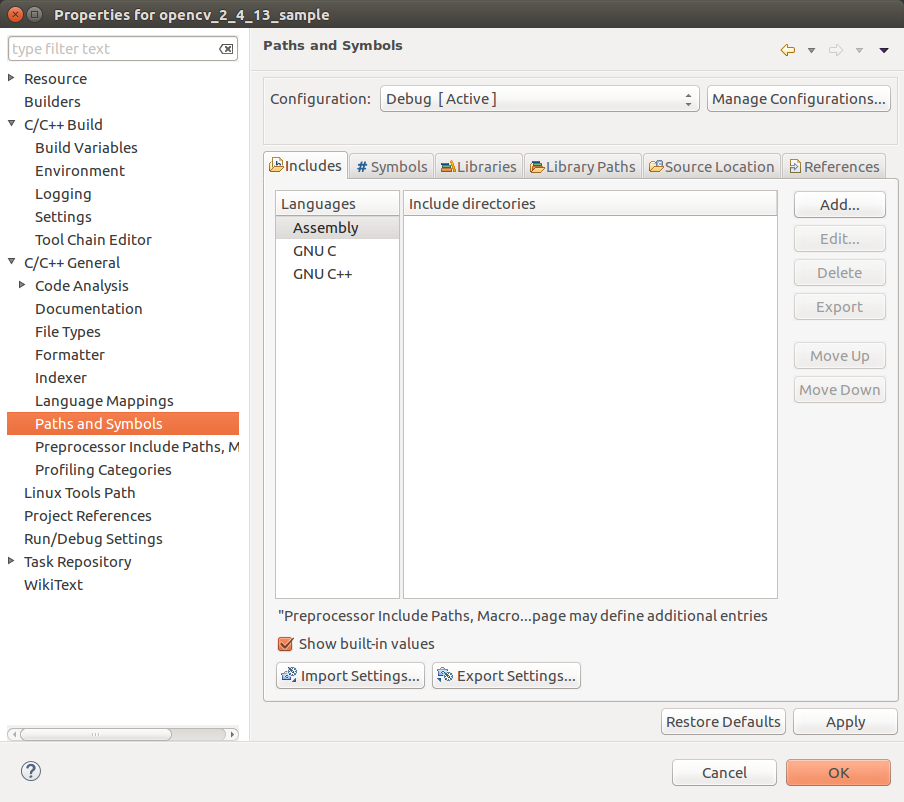
Task: Close the Properties dialog window
Action: click(x=16, y=14)
